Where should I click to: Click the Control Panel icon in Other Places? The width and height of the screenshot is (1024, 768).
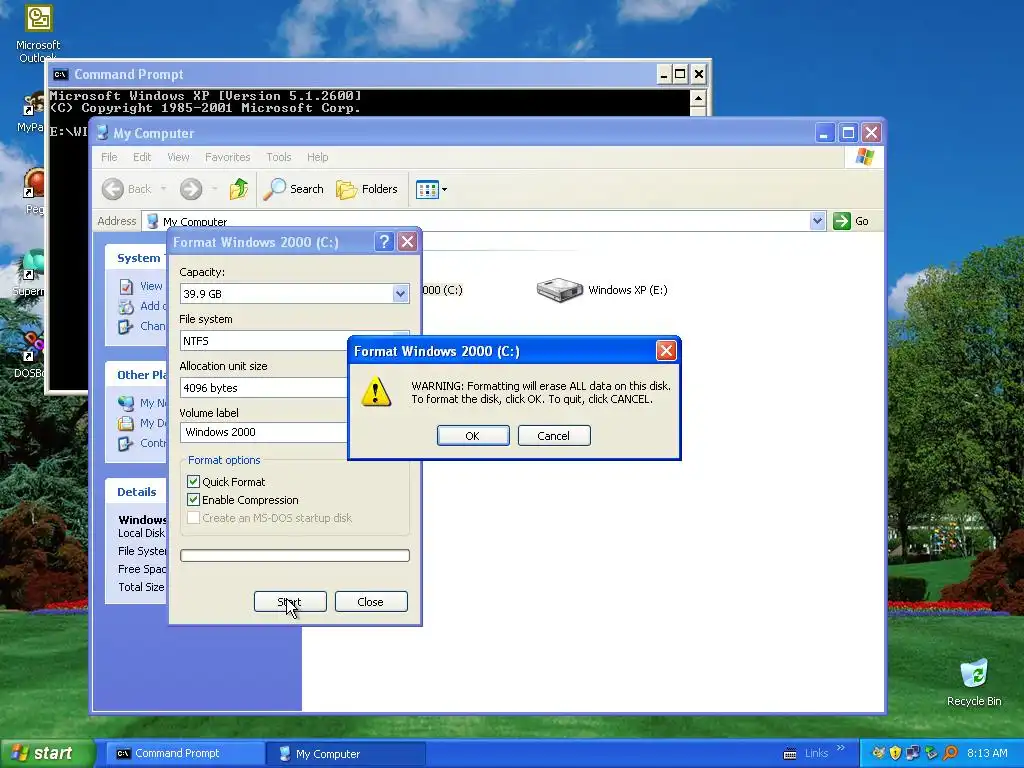[x=126, y=443]
